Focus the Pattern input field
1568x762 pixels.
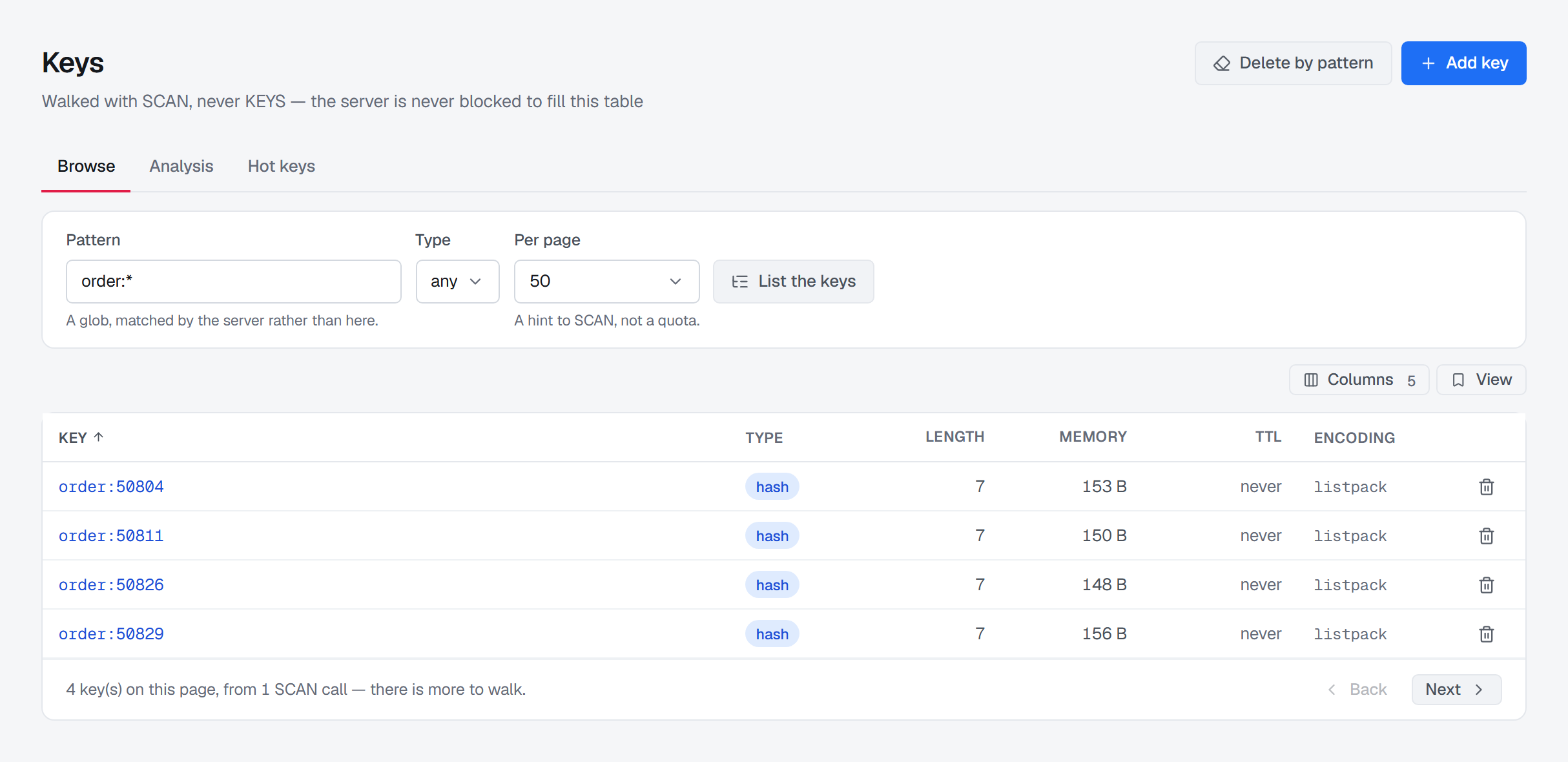coord(234,282)
